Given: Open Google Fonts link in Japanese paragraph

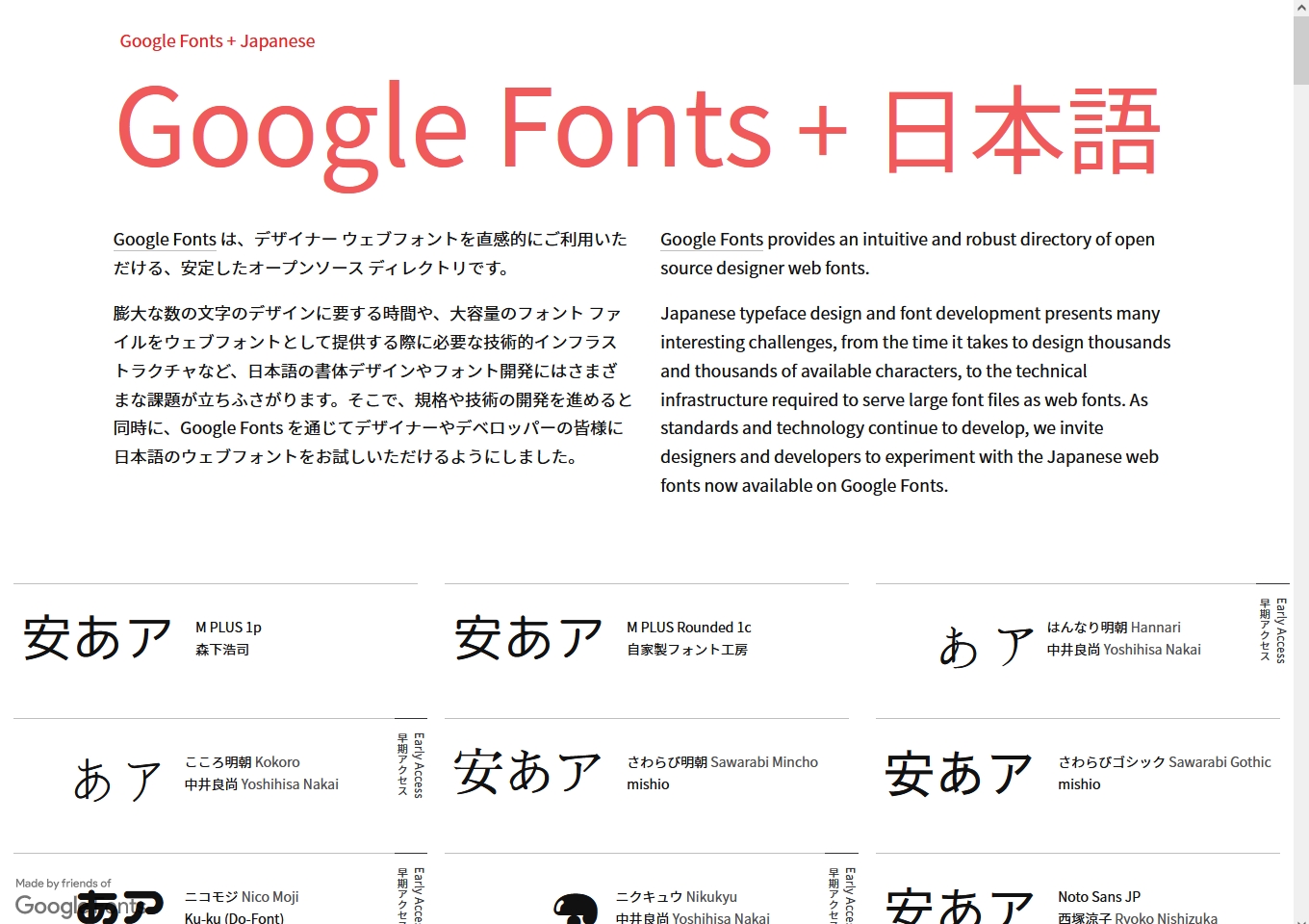Looking at the screenshot, I should point(165,240).
